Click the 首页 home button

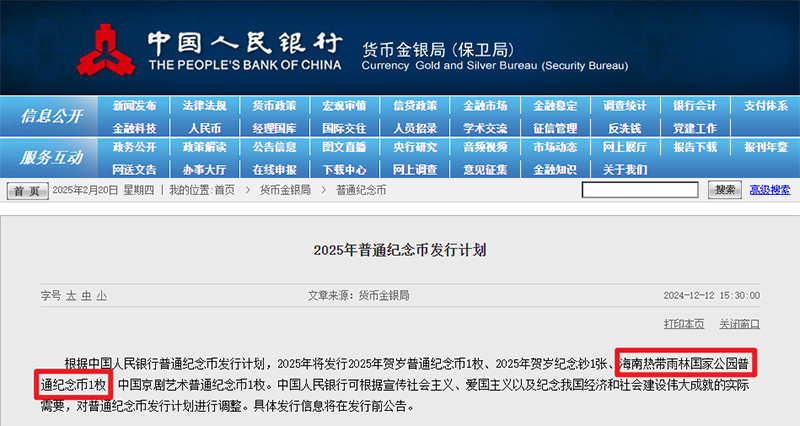pos(28,191)
